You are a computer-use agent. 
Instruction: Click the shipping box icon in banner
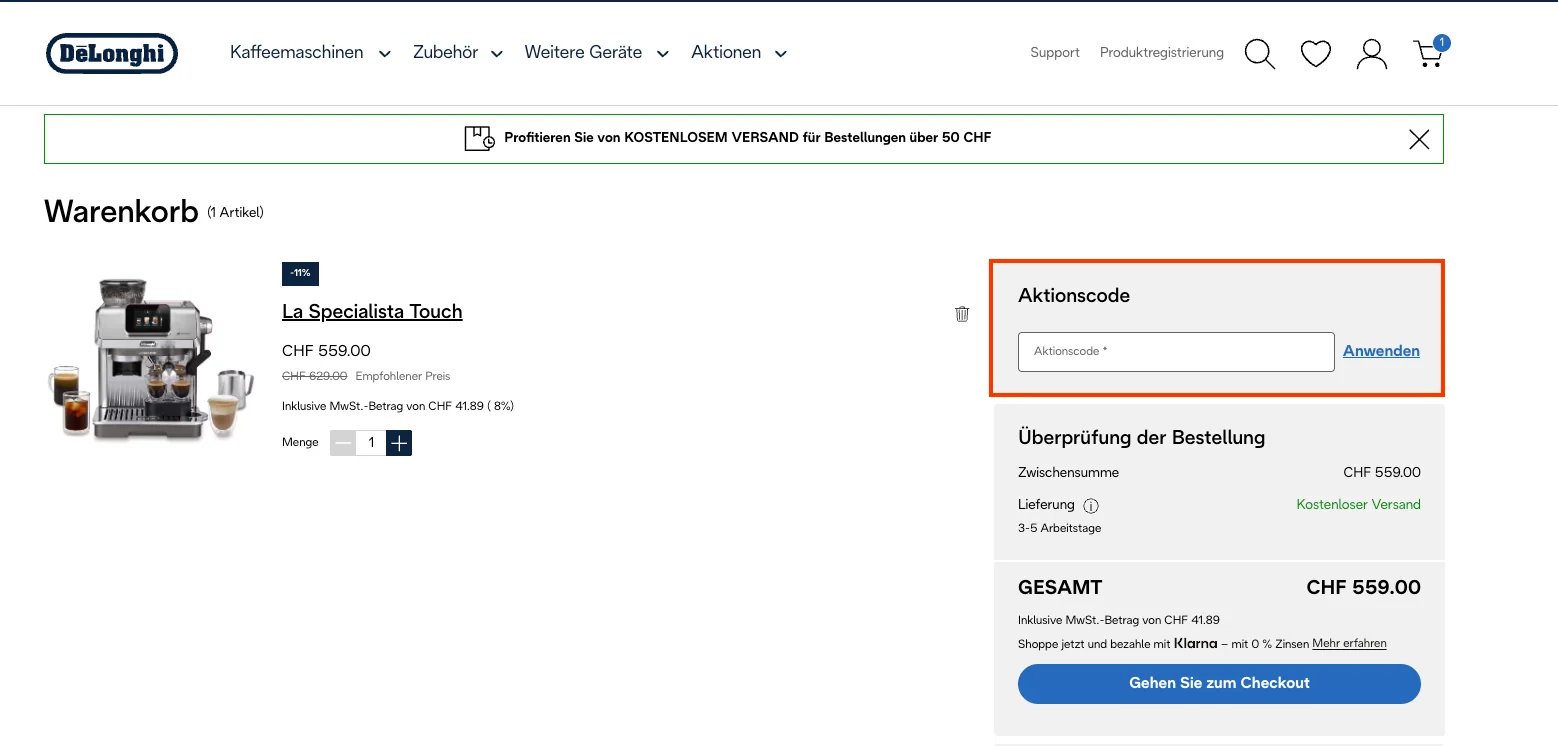click(479, 138)
